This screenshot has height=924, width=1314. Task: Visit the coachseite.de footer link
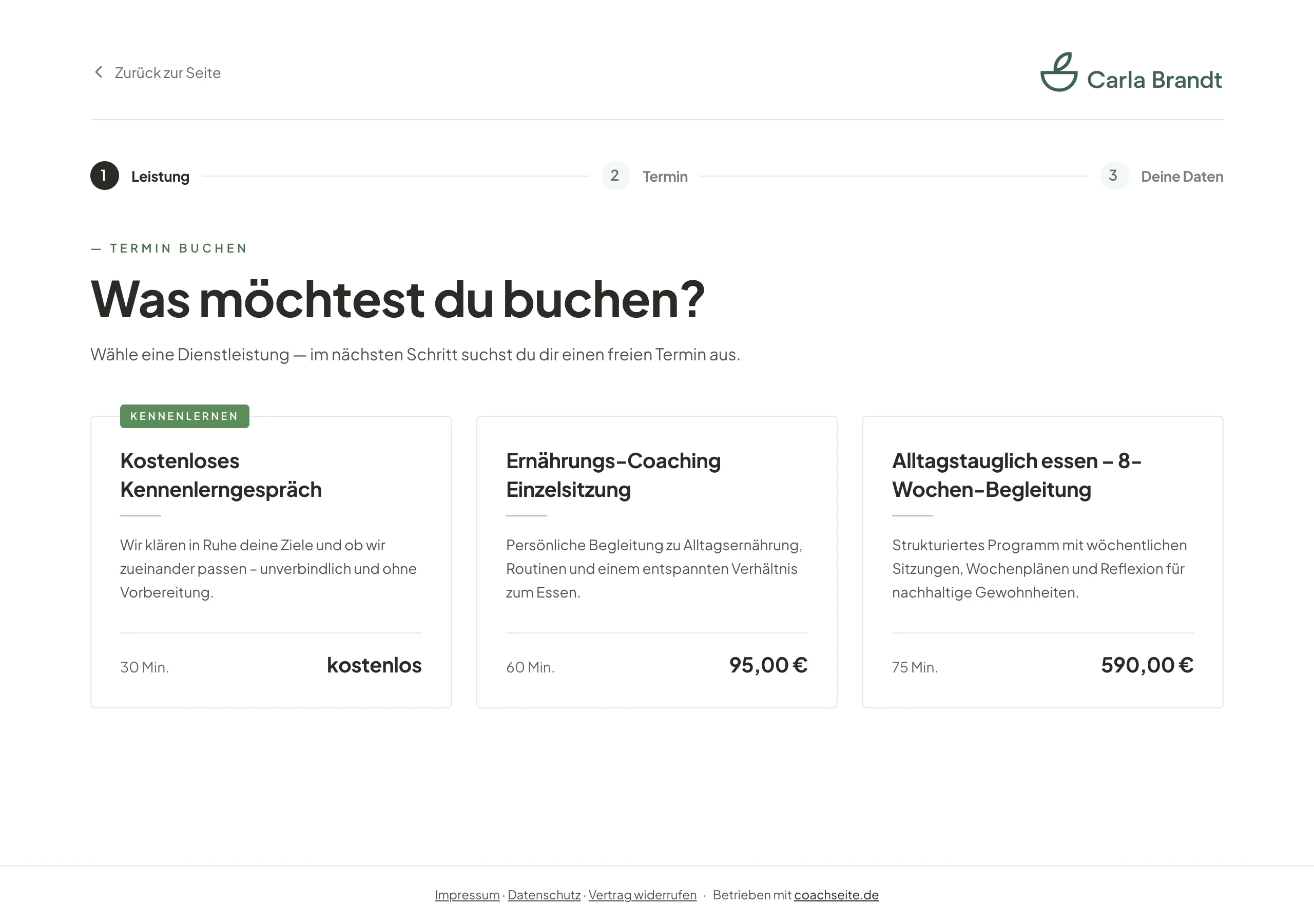(836, 895)
